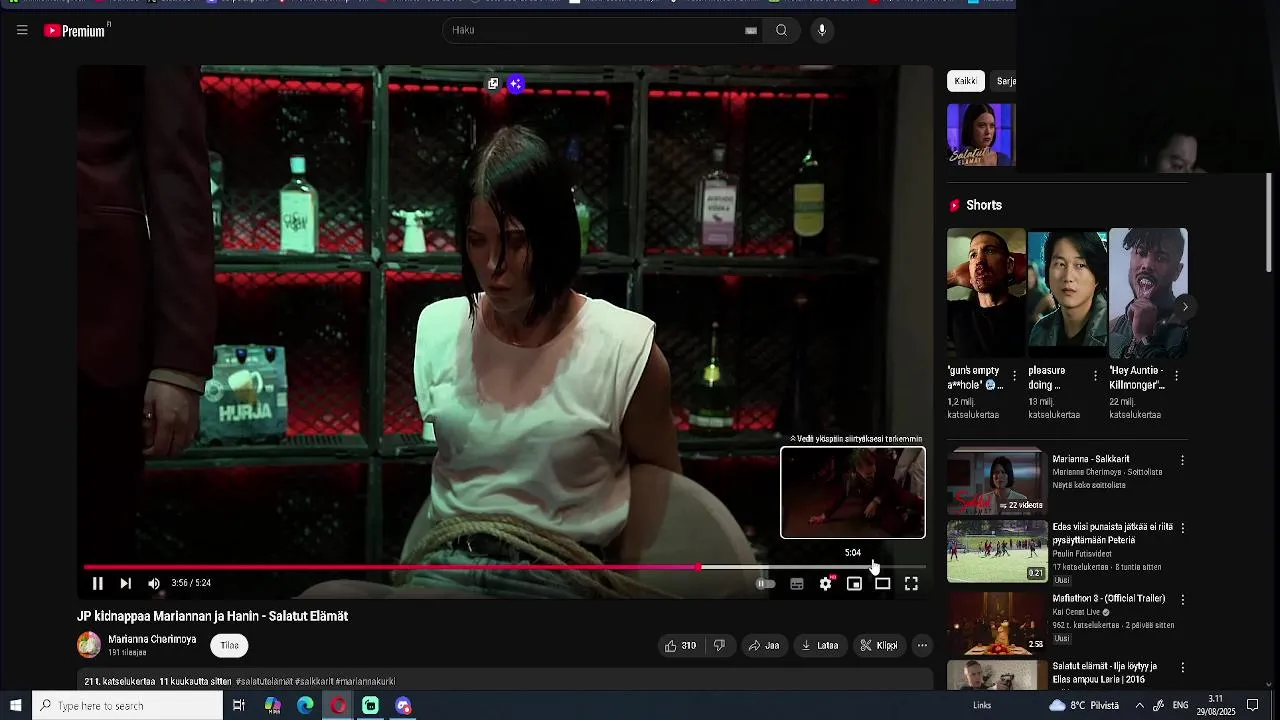
Task: Mute the video volume speaker icon
Action: pos(154,583)
